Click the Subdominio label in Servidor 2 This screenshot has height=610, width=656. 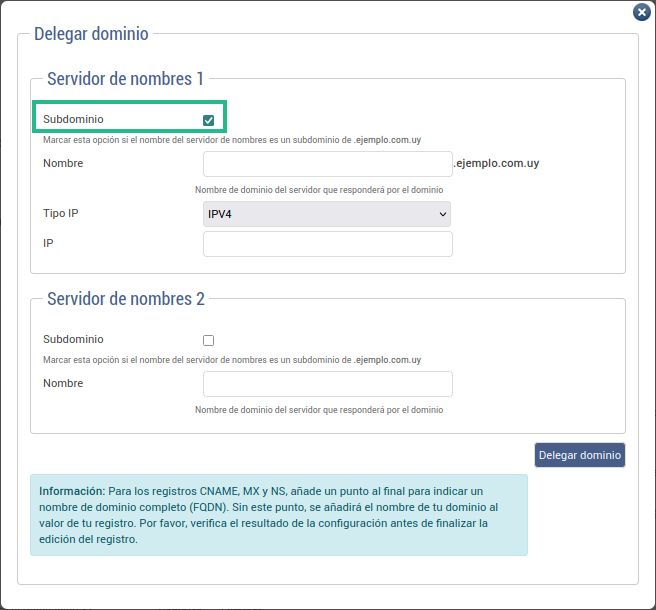point(73,339)
